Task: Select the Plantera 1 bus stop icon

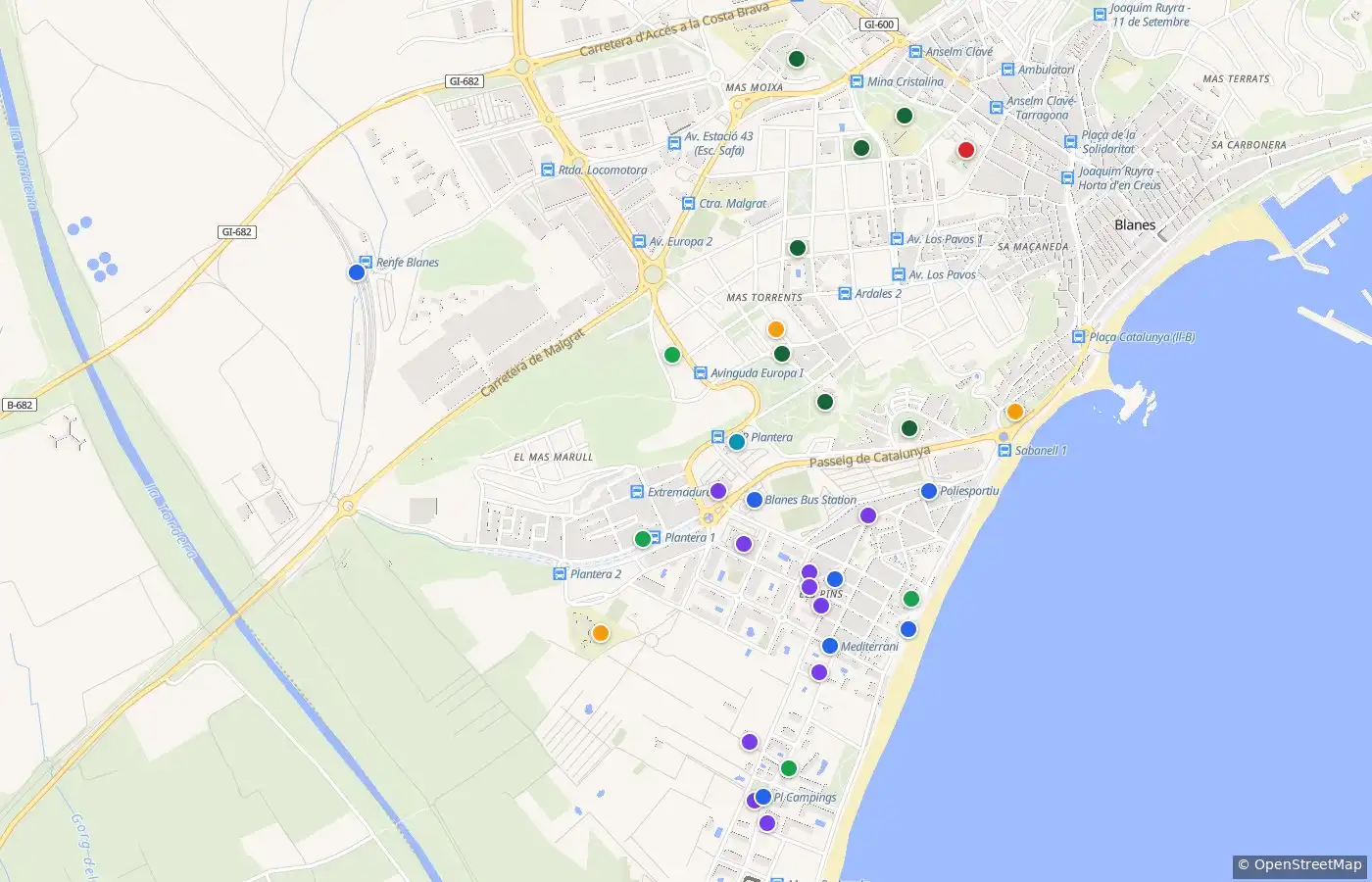Action: pyautogui.click(x=655, y=537)
